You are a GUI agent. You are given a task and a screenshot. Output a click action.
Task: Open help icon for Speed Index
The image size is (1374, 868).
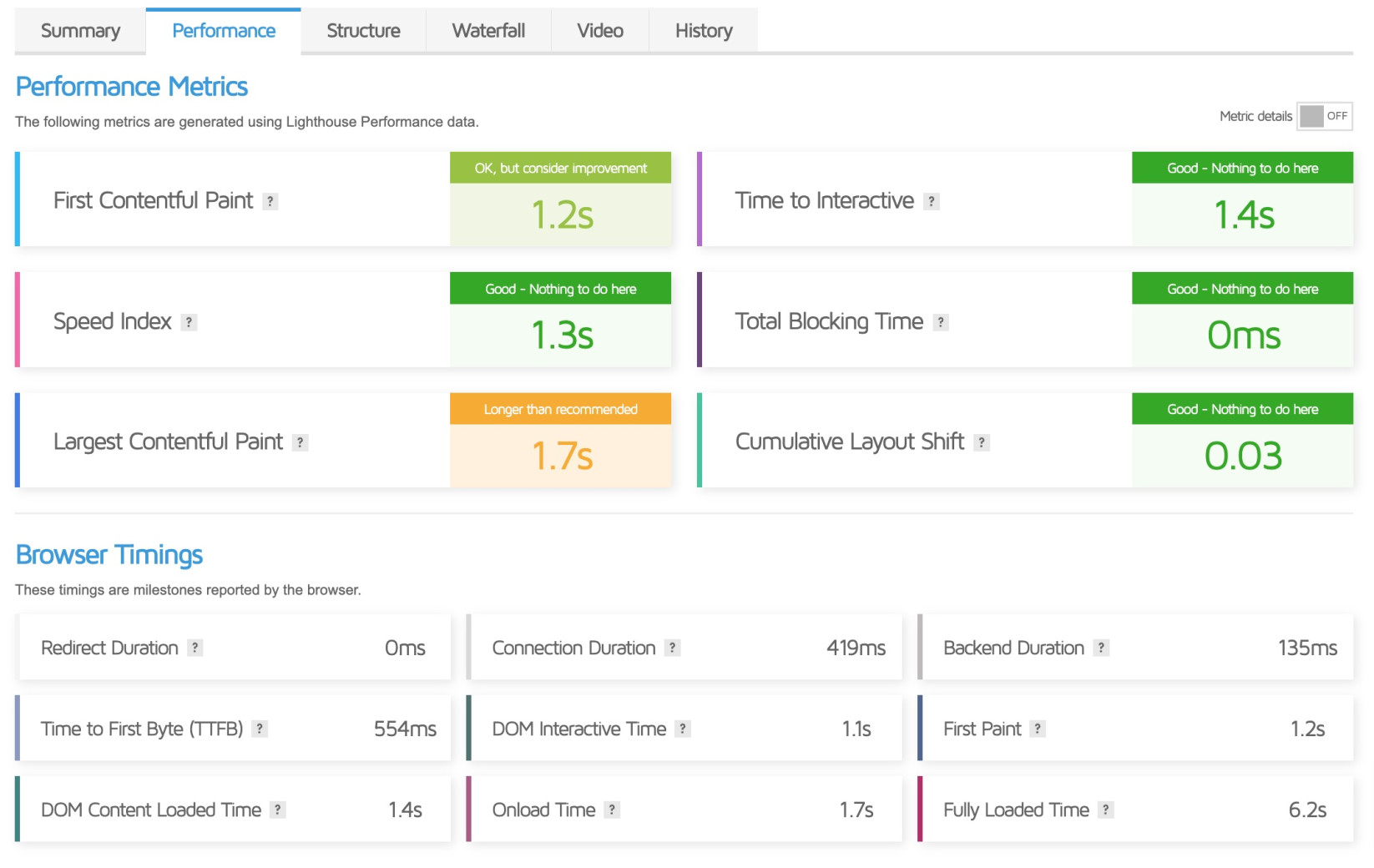point(189,322)
